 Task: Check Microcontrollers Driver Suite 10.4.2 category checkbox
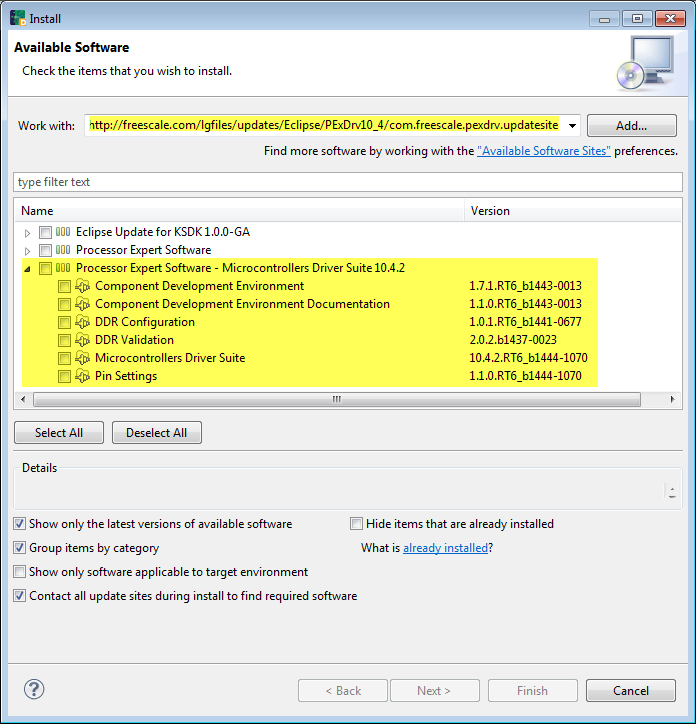tap(45, 268)
